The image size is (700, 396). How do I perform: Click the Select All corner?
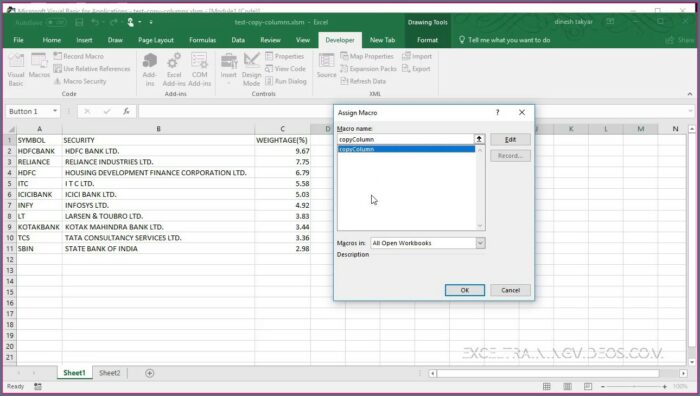(x=11, y=129)
